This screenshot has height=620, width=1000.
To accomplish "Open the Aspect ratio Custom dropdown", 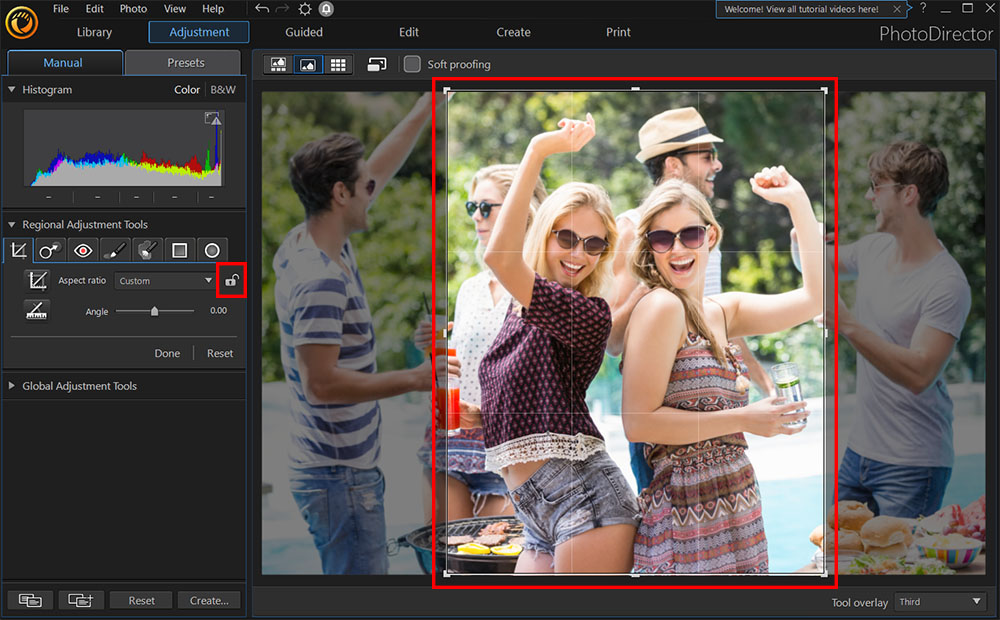I will [165, 281].
